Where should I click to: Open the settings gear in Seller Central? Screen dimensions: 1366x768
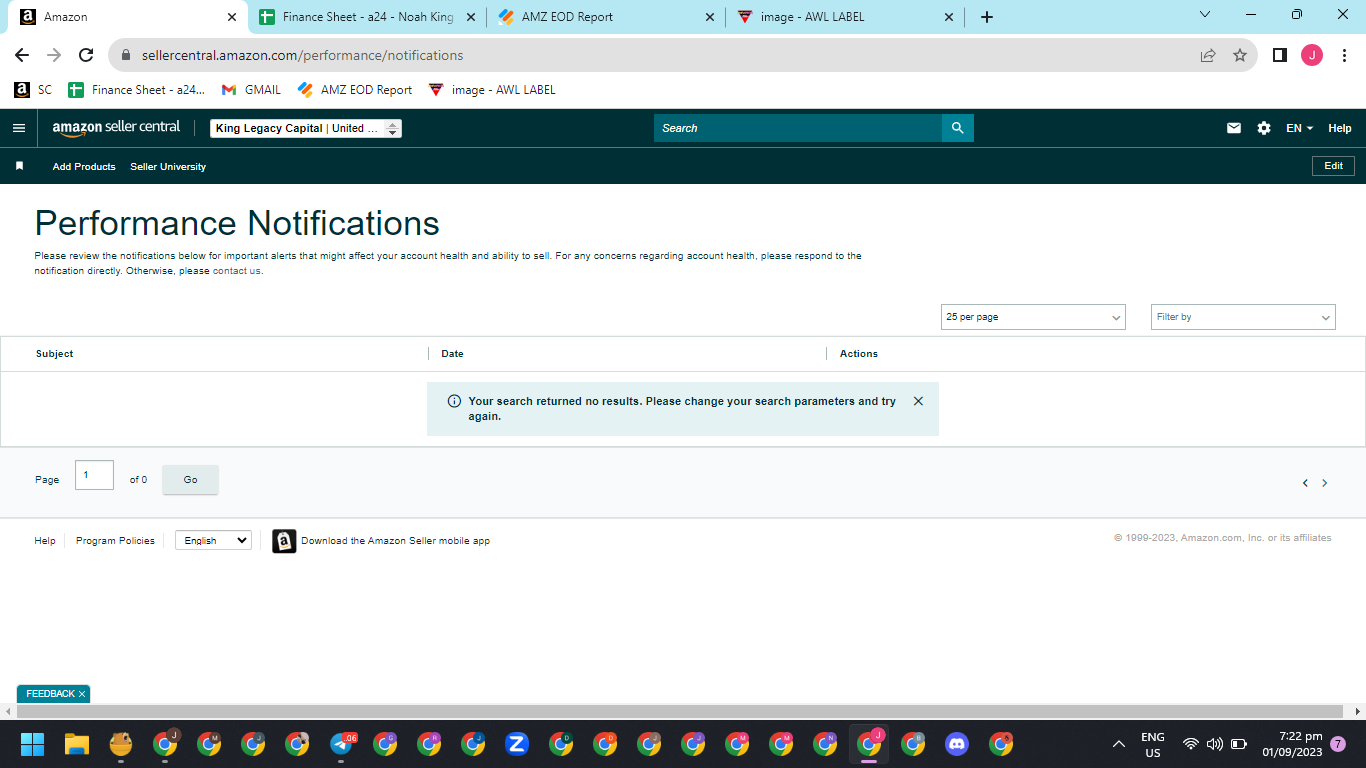[1264, 128]
